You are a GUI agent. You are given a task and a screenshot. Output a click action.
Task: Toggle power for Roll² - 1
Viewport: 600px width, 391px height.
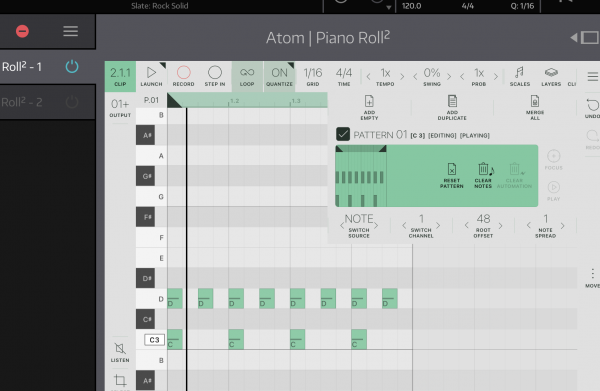coord(72,67)
